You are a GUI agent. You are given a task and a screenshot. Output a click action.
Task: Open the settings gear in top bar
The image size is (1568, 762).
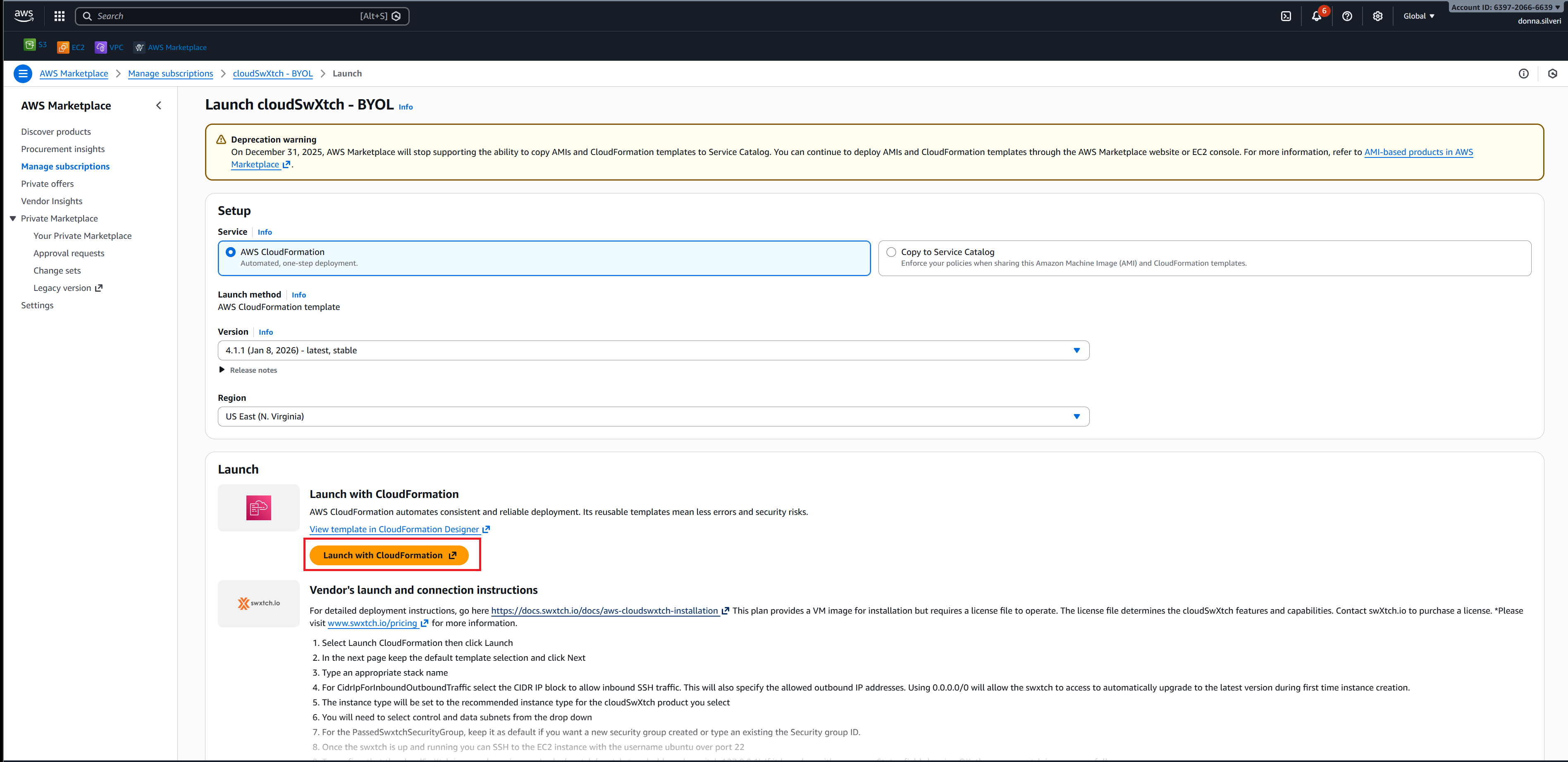(1377, 17)
